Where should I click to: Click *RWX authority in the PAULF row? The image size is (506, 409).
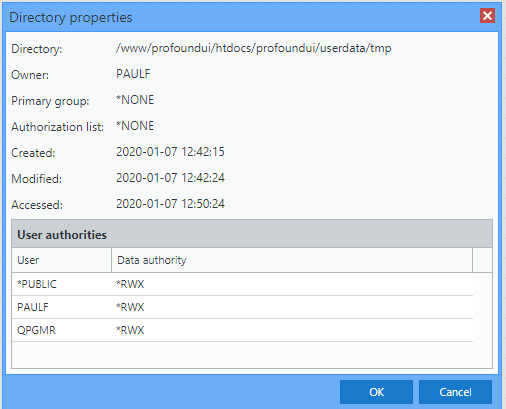point(130,307)
